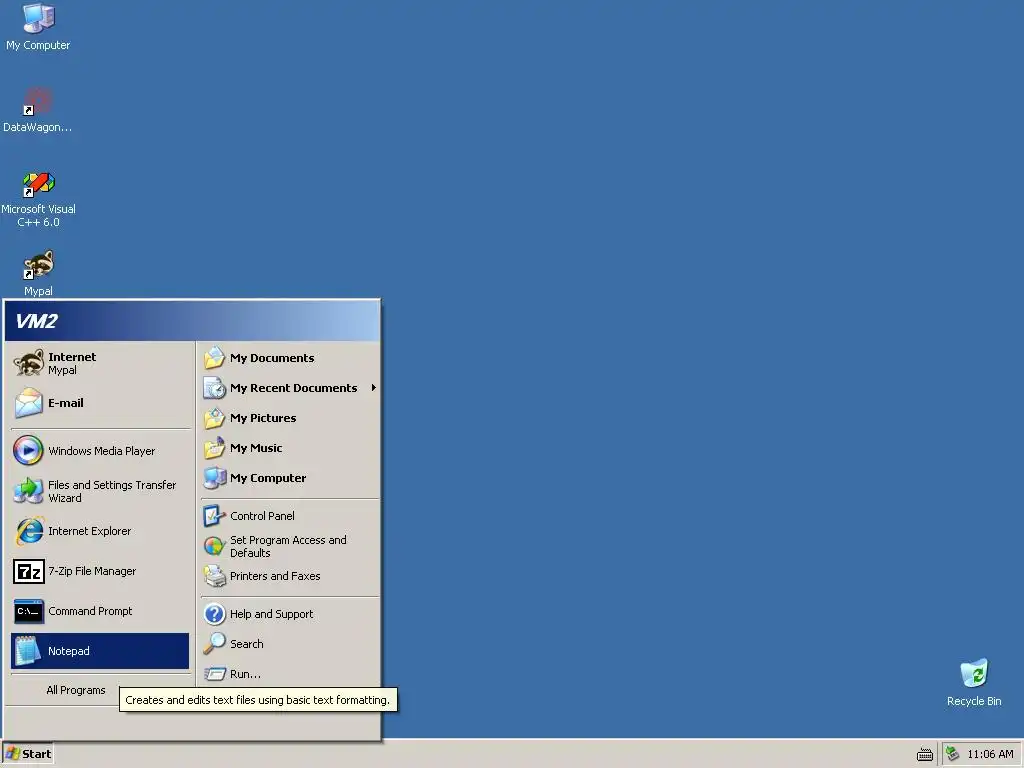Click the Start button on the taskbar
The height and width of the screenshot is (768, 1024).
tap(27, 754)
